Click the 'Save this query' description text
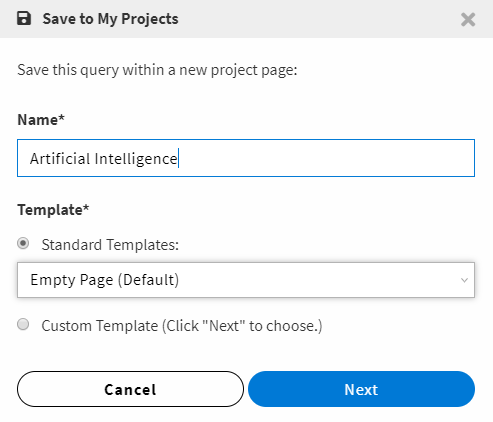493x422 pixels. (x=157, y=70)
